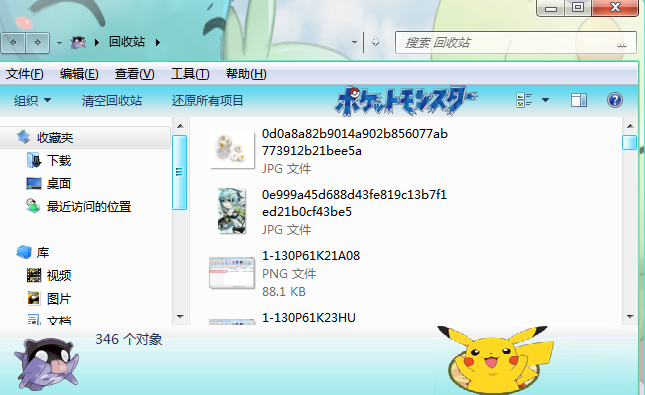Open the 文件(F) menu
The width and height of the screenshot is (645, 395).
coord(24,74)
